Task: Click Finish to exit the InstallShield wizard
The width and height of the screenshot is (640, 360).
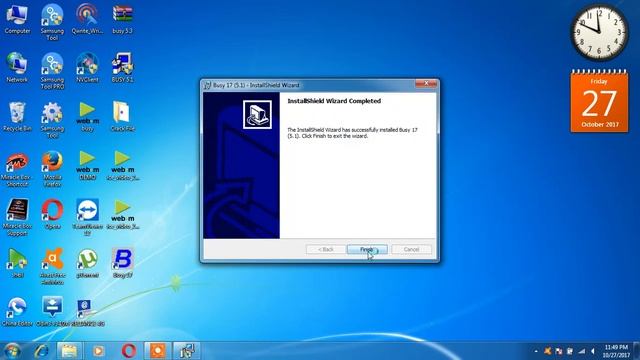Action: tap(367, 249)
